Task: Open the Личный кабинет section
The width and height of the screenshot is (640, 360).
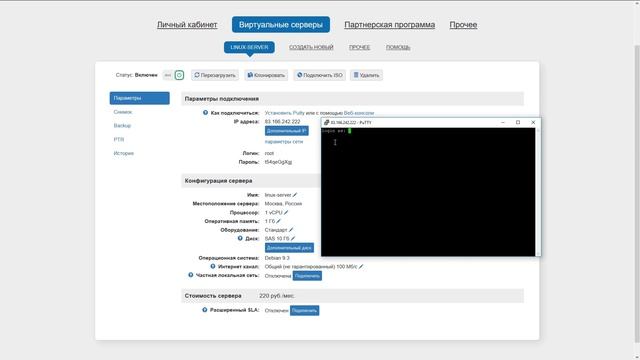Action: 187,25
